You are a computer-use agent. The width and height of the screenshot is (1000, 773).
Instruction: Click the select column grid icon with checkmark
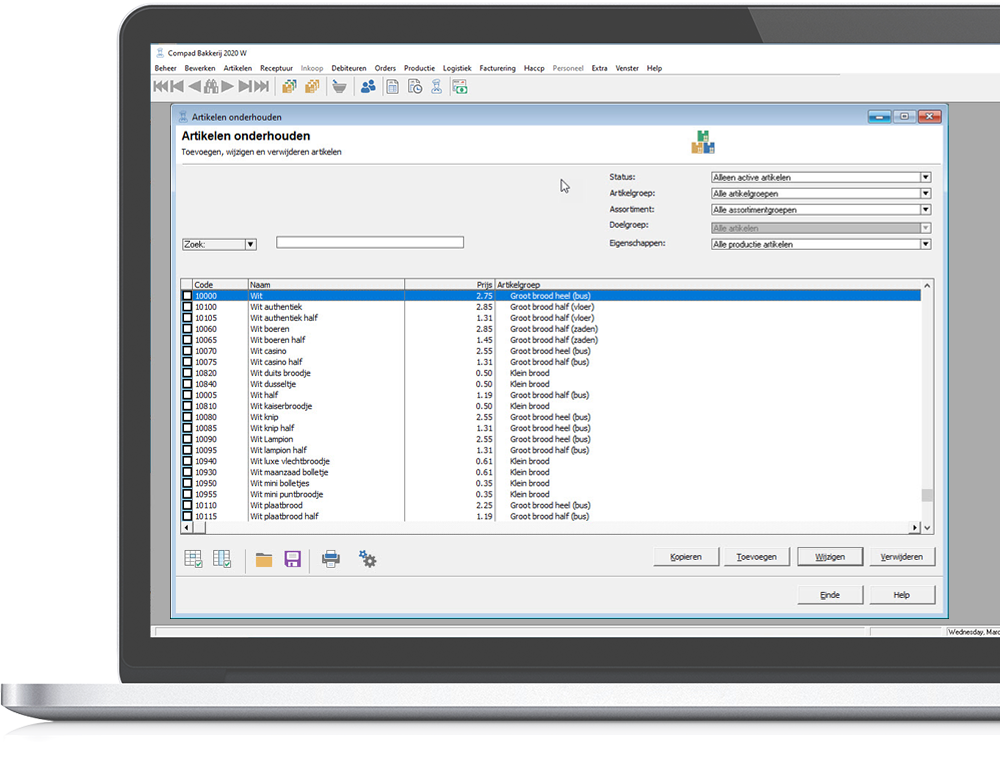[x=222, y=559]
